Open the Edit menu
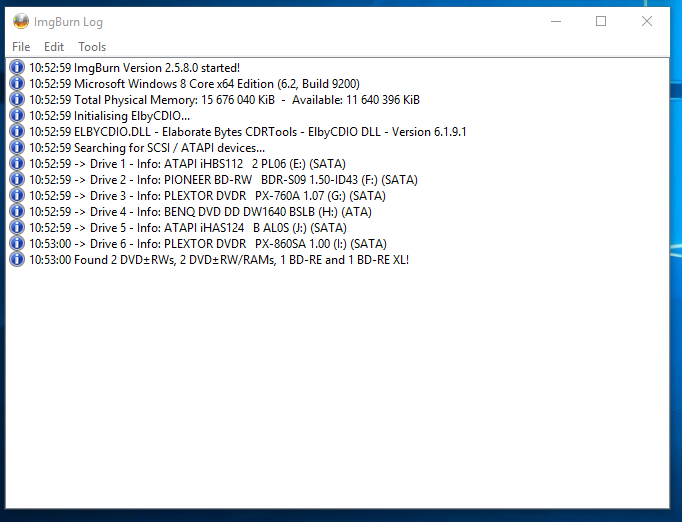 pos(54,47)
